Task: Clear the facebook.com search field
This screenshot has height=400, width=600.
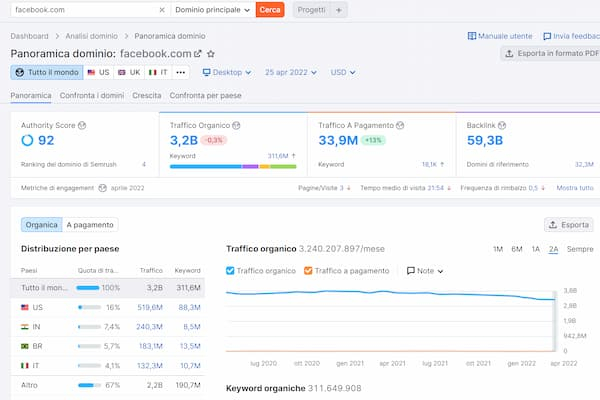Action: pyautogui.click(x=162, y=10)
